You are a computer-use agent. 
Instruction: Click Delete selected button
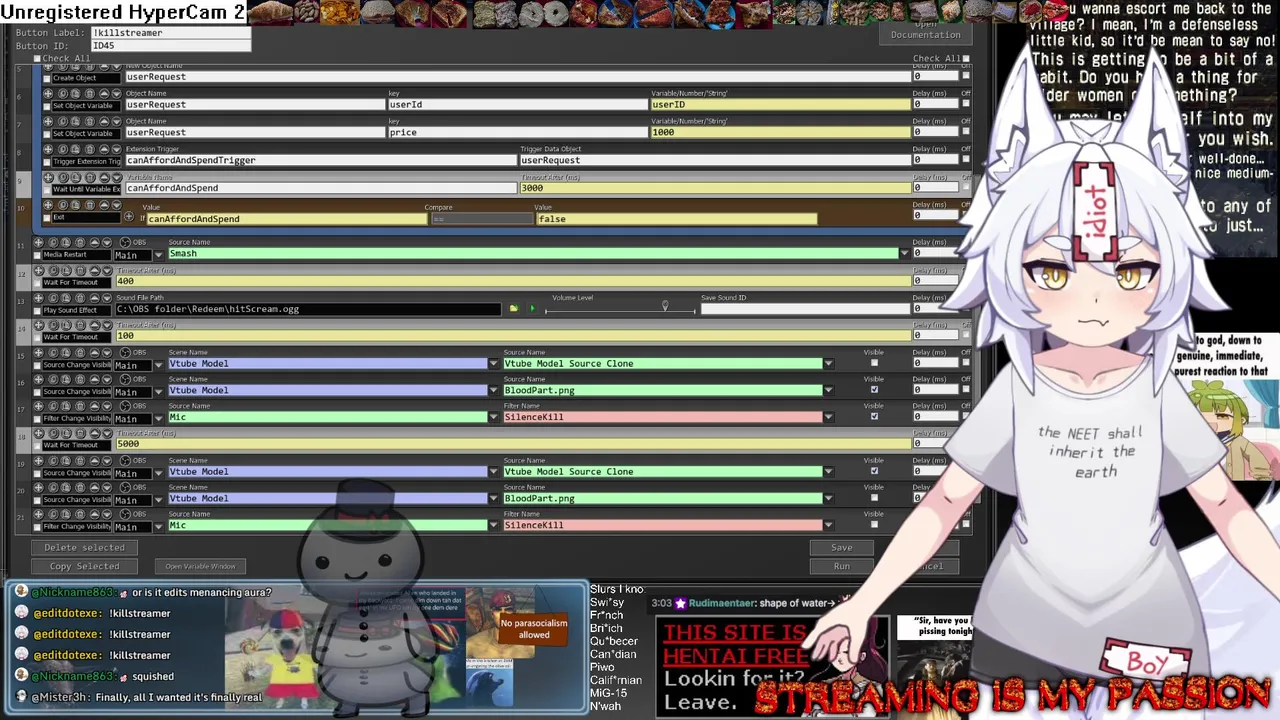tap(85, 548)
